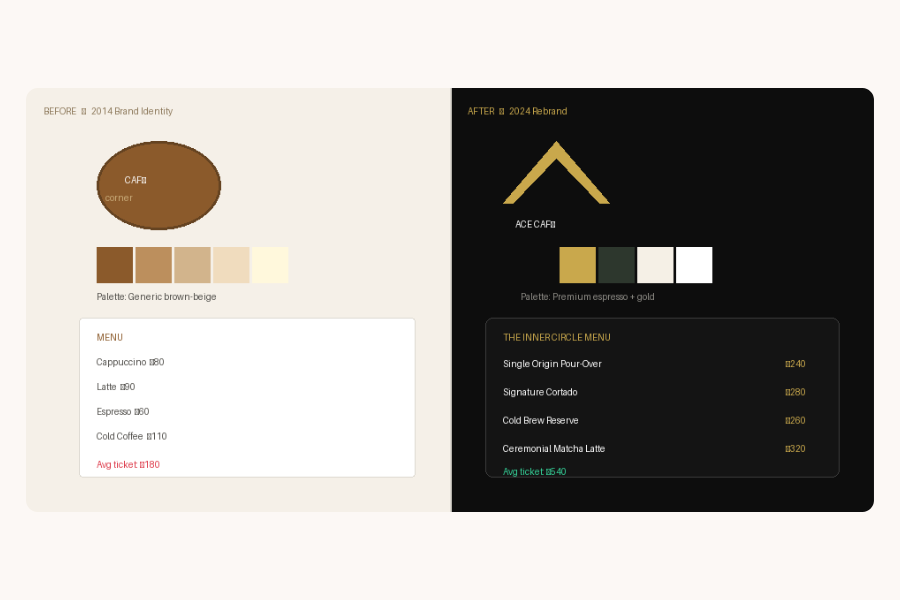Click the white swatch in the premium palette
The width and height of the screenshot is (900, 600).
pyautogui.click(x=693, y=265)
